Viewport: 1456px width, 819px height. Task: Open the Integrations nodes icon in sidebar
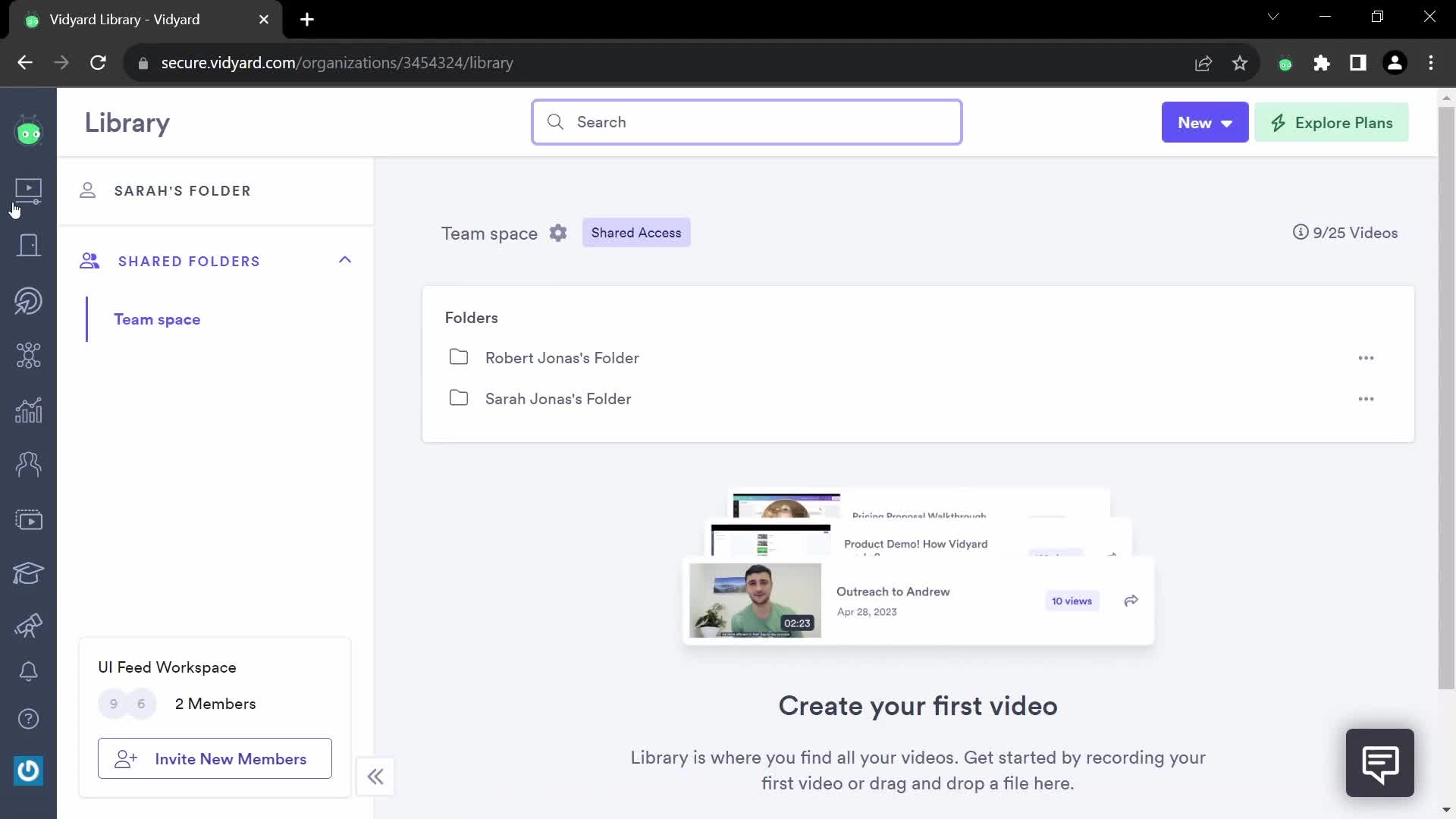29,355
